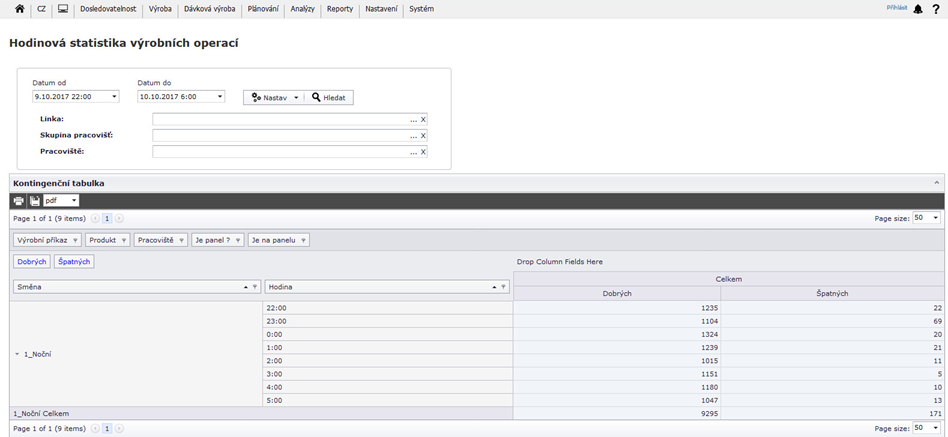Viewport: 948px width, 437px height.
Task: Clear the Pracoviště field with X
Action: coord(423,152)
